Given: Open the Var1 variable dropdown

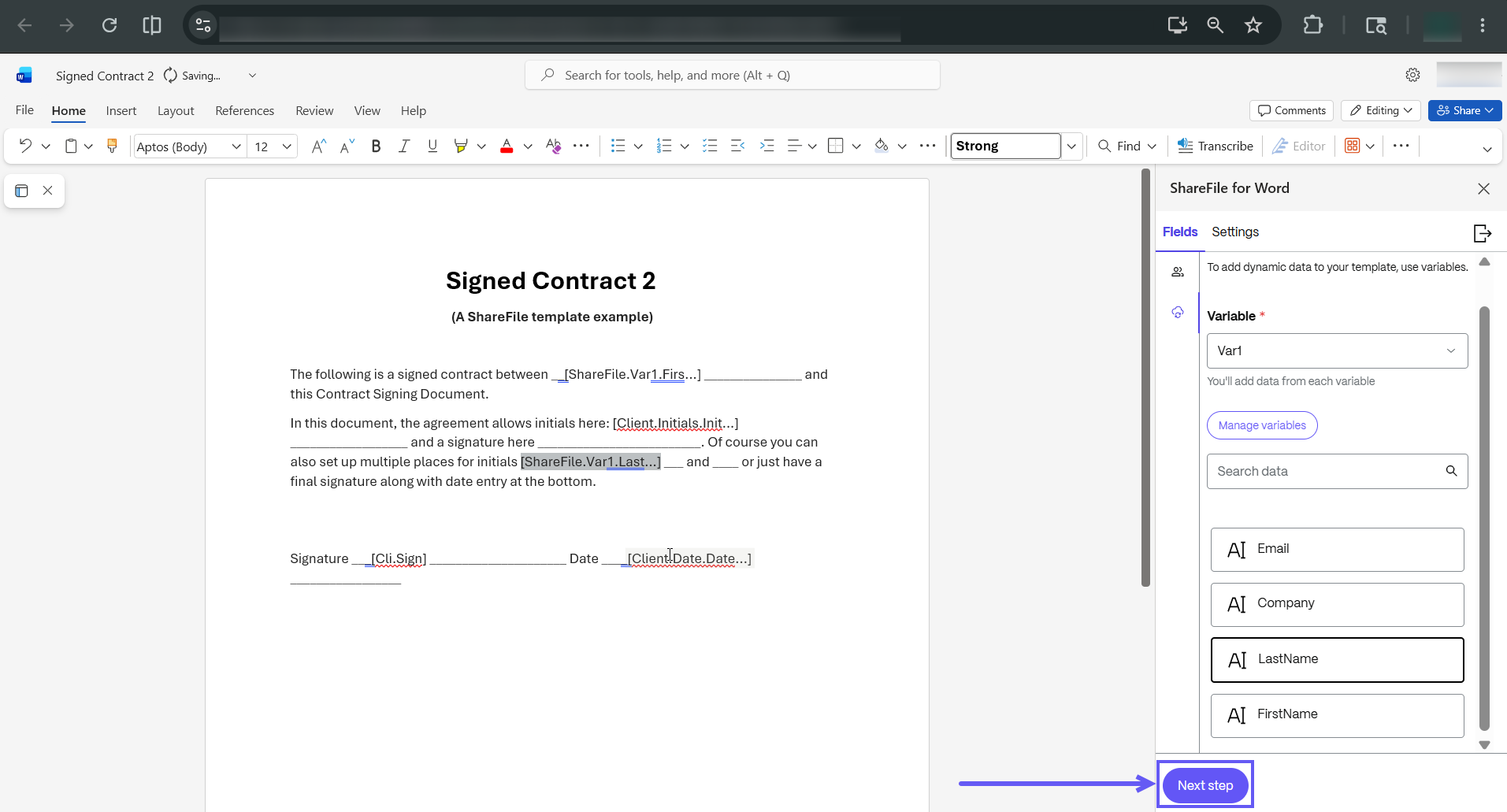Looking at the screenshot, I should tap(1337, 350).
